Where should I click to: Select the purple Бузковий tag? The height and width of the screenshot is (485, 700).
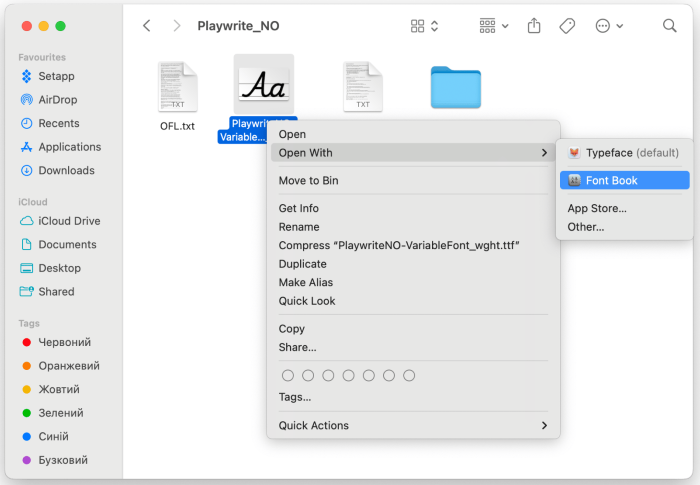55,460
